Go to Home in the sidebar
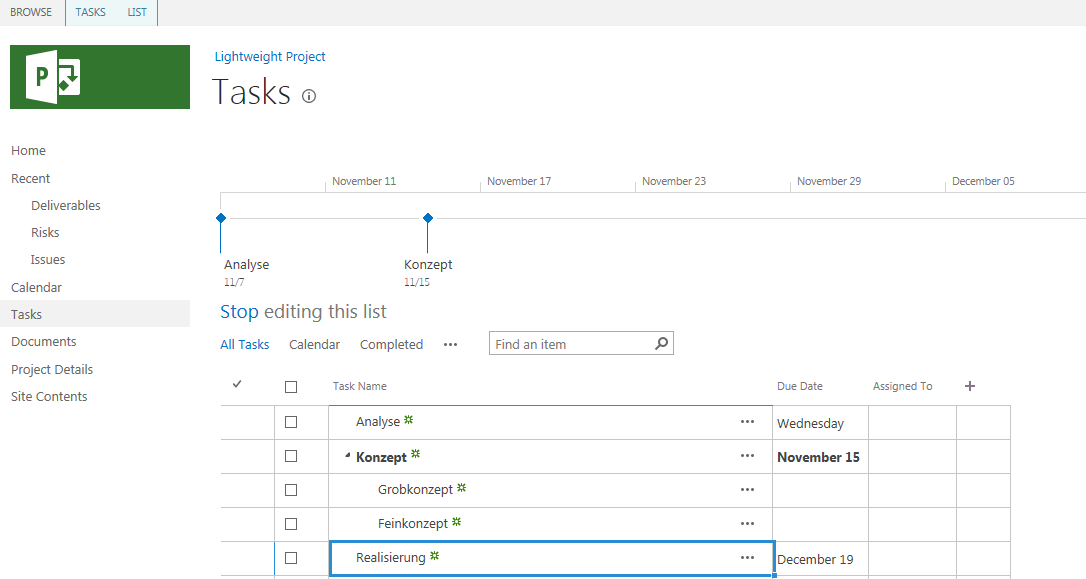This screenshot has width=1086, height=579. [x=28, y=150]
